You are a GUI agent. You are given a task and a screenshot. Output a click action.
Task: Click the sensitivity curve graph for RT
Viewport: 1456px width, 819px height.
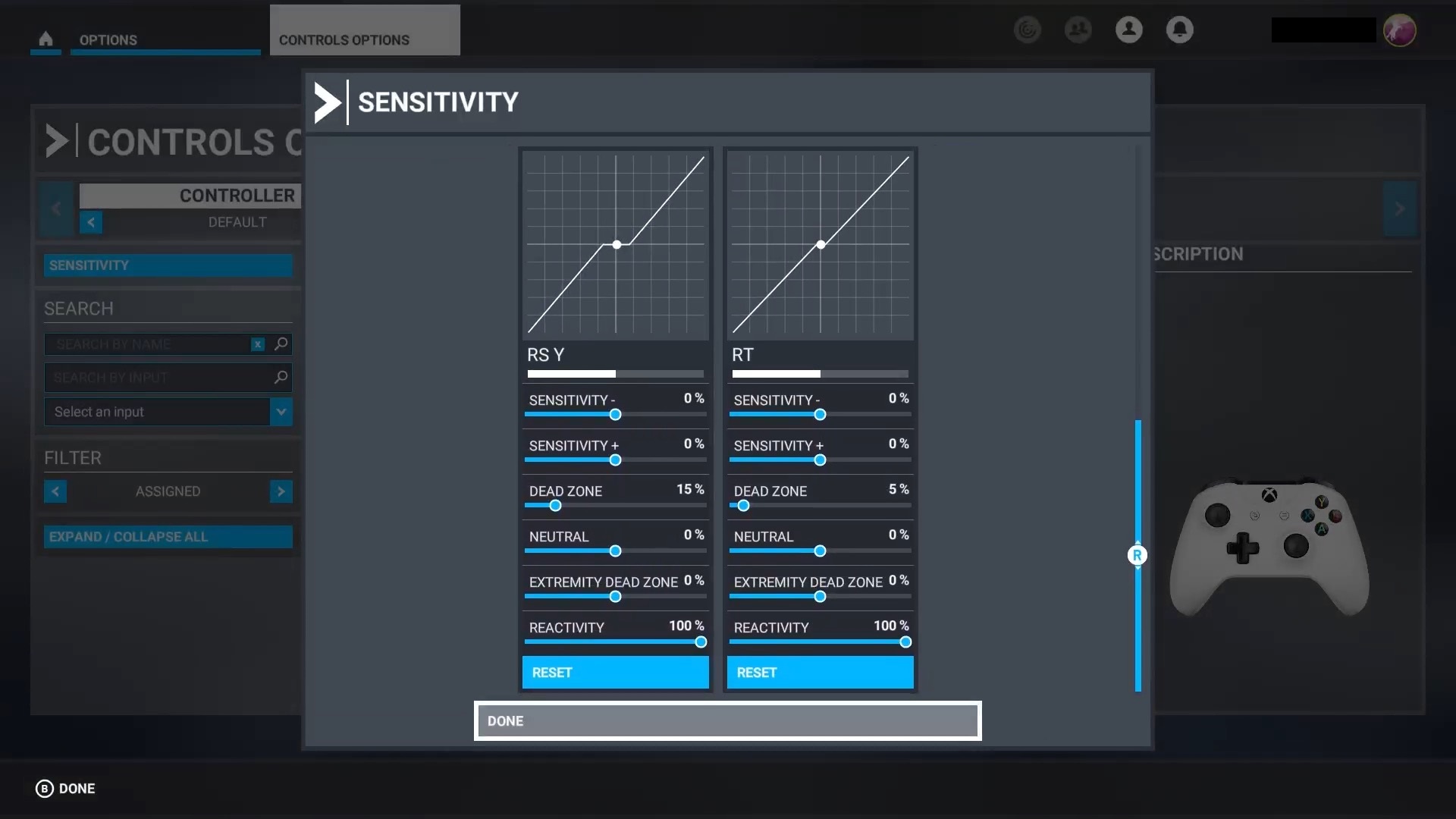pyautogui.click(x=820, y=245)
